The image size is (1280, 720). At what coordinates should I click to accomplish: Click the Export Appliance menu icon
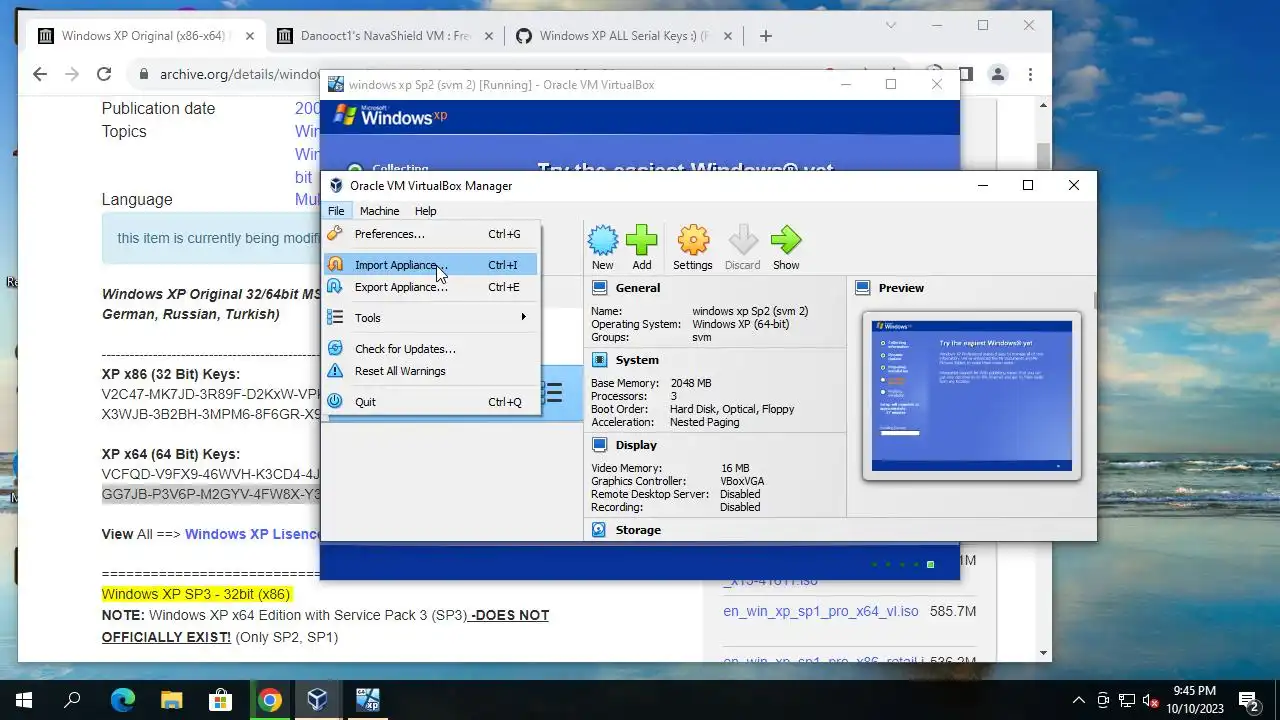[x=335, y=287]
